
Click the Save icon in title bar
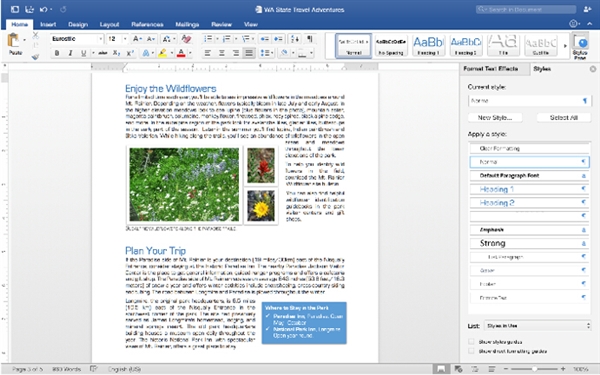[x=29, y=9]
